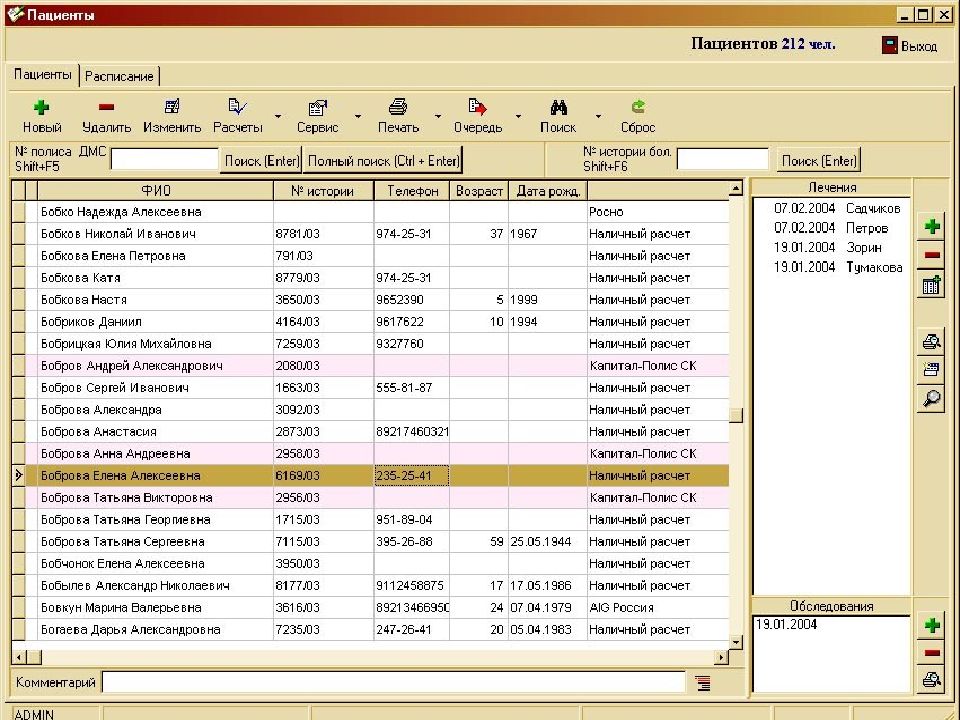Select the patient row Бобкова Елена Петровна
Image resolution: width=960 pixels, height=720 pixels.
coord(370,256)
